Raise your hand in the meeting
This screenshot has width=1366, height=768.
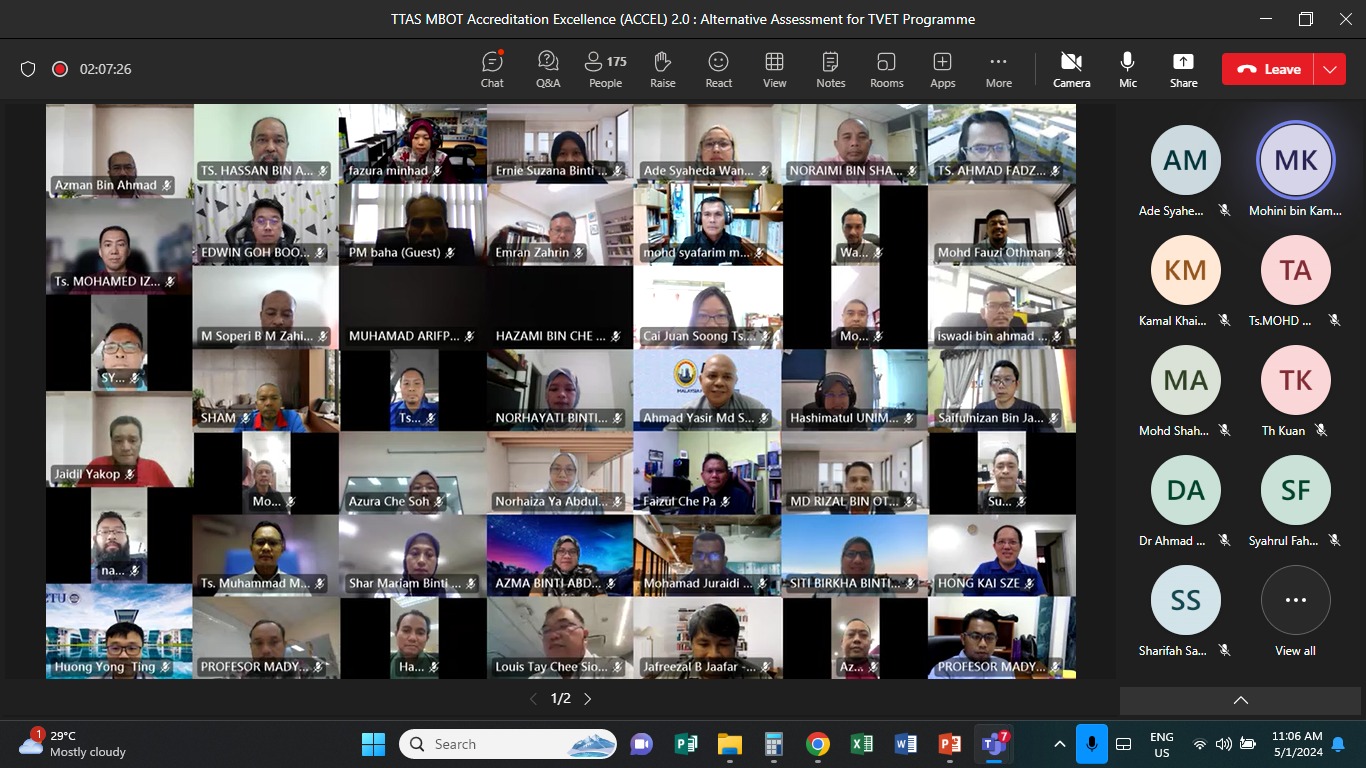tap(662, 69)
